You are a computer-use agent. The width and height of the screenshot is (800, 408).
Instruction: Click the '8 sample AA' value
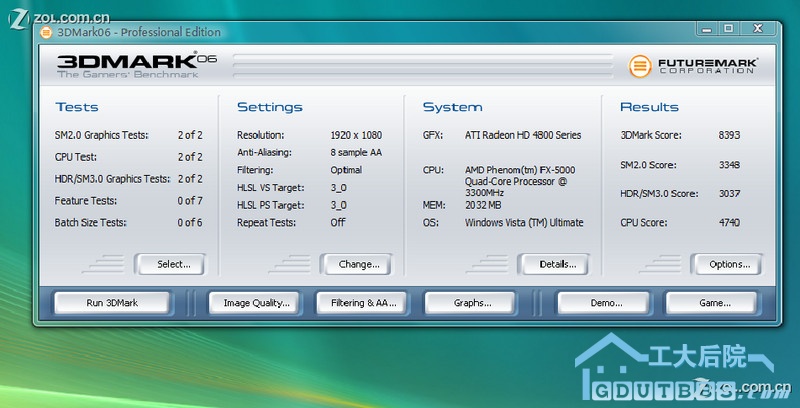356,152
